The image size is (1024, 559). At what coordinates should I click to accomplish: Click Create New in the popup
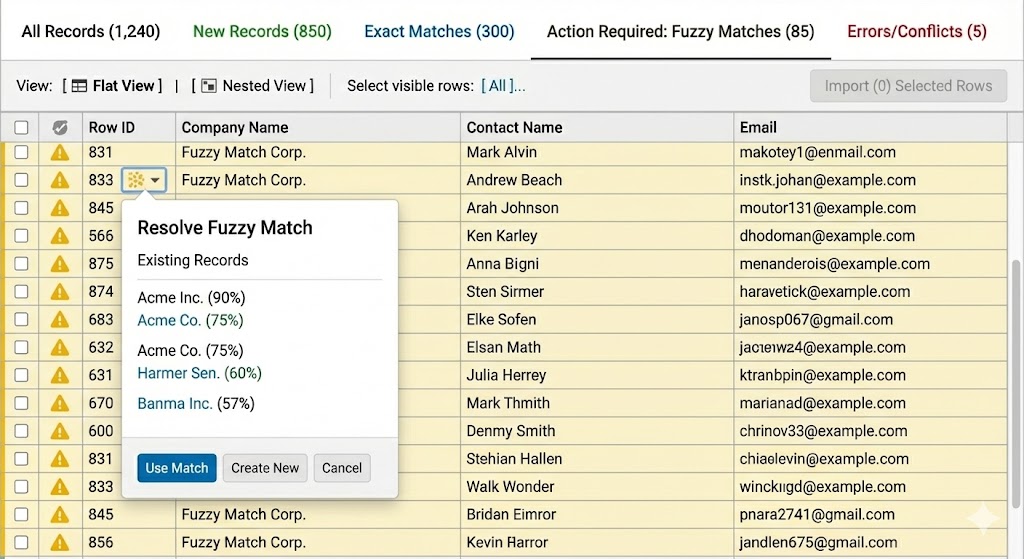pos(265,468)
